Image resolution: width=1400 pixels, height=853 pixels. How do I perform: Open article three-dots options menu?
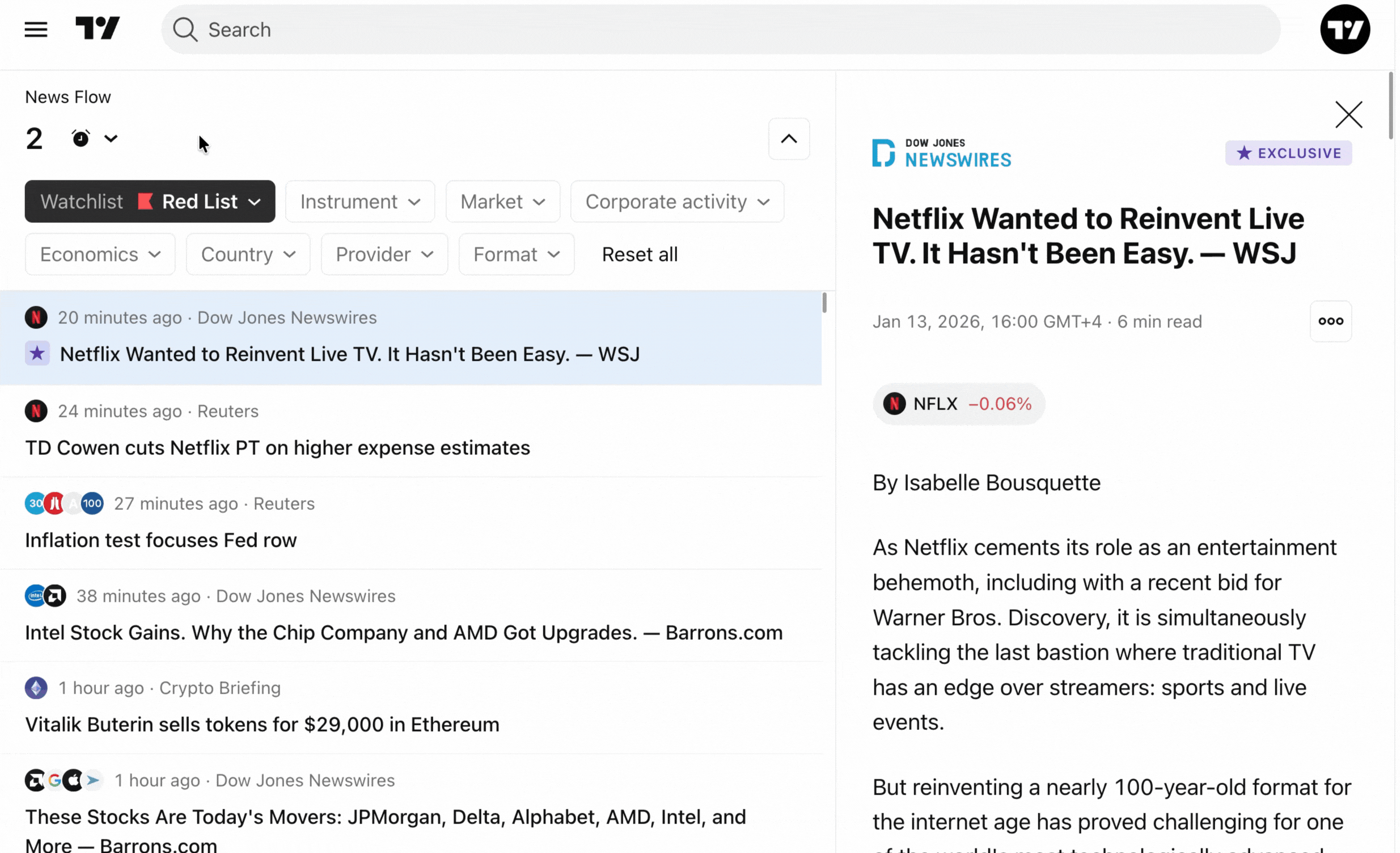[1330, 321]
